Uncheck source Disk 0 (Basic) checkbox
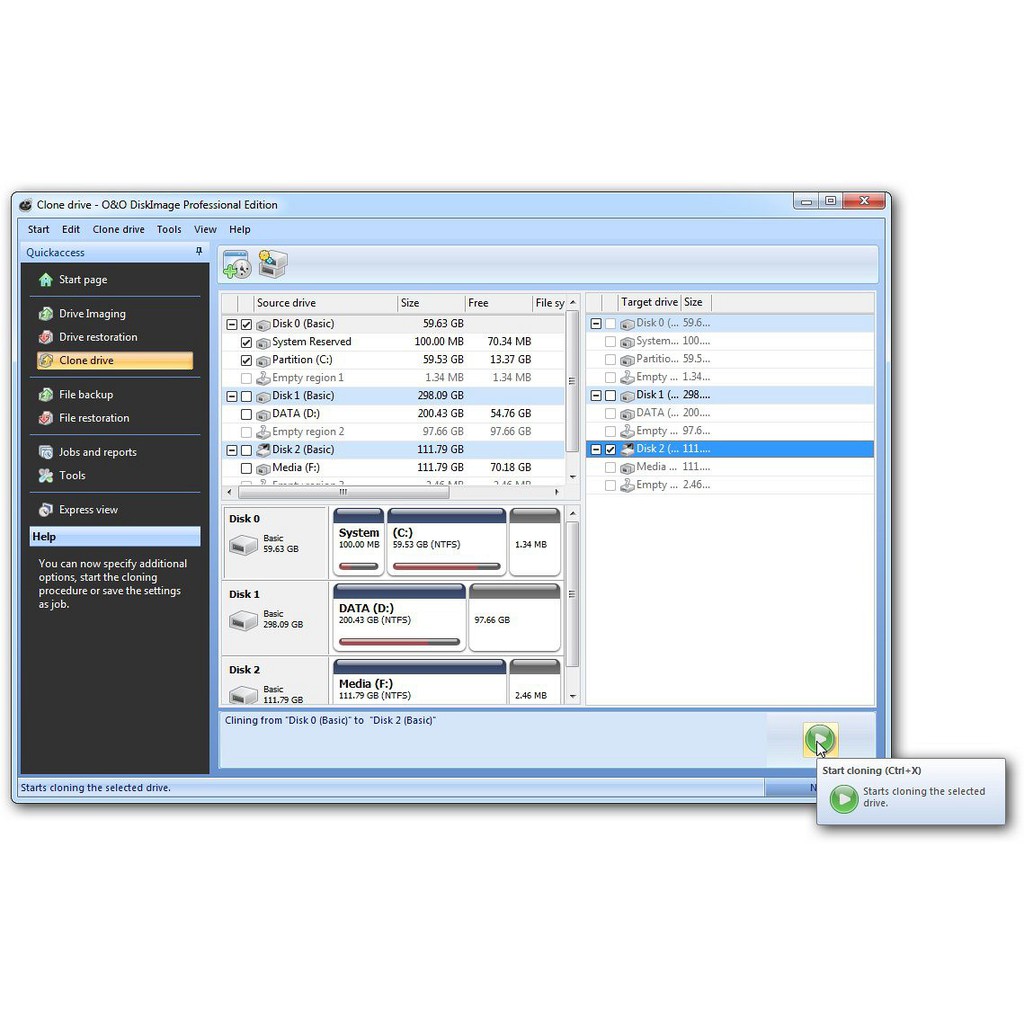Screen dimensions: 1024x1024 (246, 325)
